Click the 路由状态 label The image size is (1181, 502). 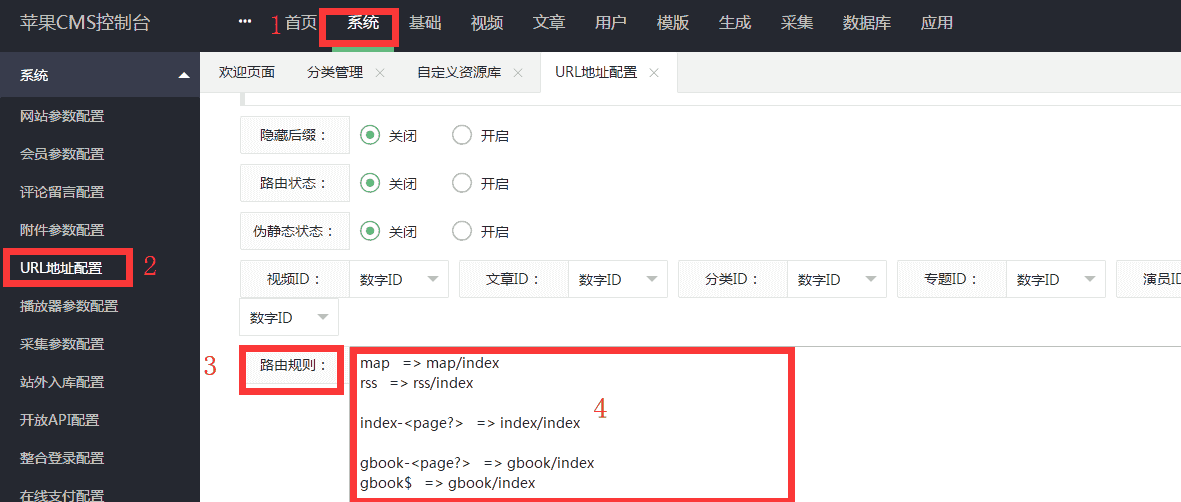294,183
